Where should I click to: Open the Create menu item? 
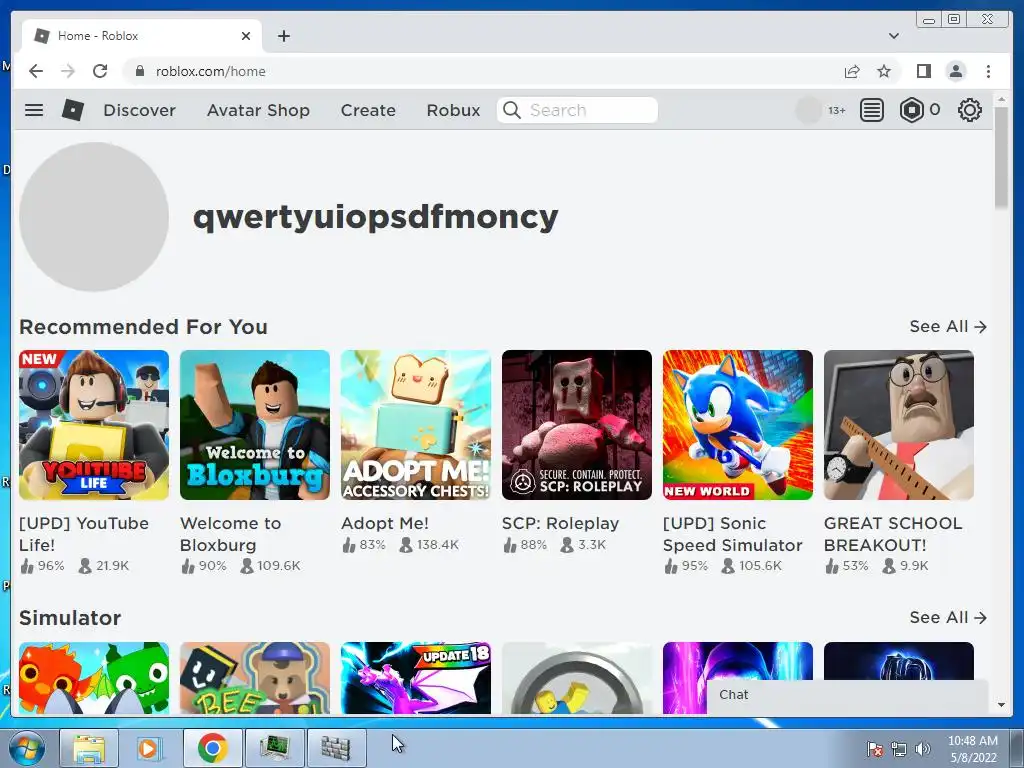[x=368, y=110]
